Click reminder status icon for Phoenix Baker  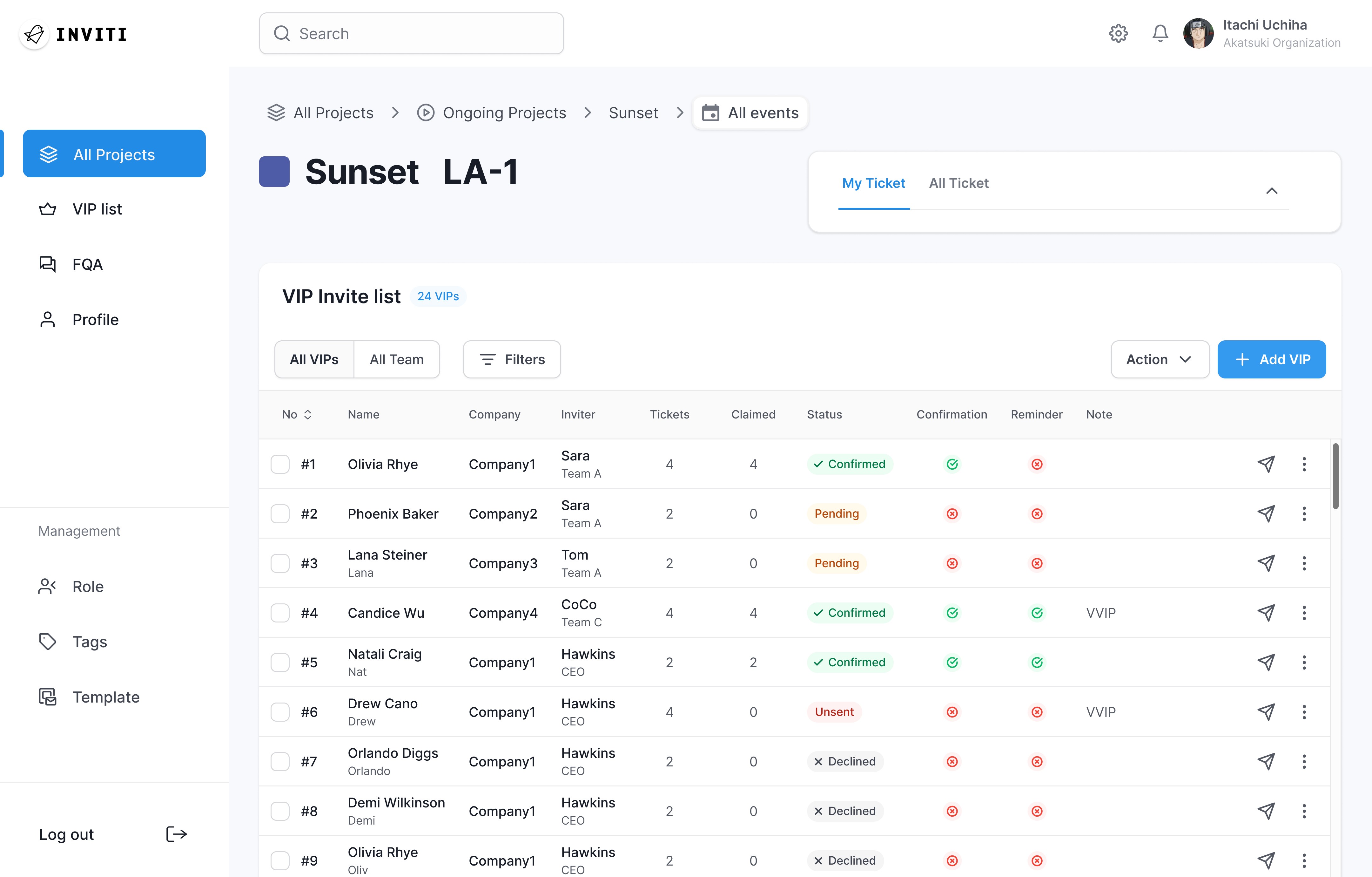click(x=1036, y=514)
